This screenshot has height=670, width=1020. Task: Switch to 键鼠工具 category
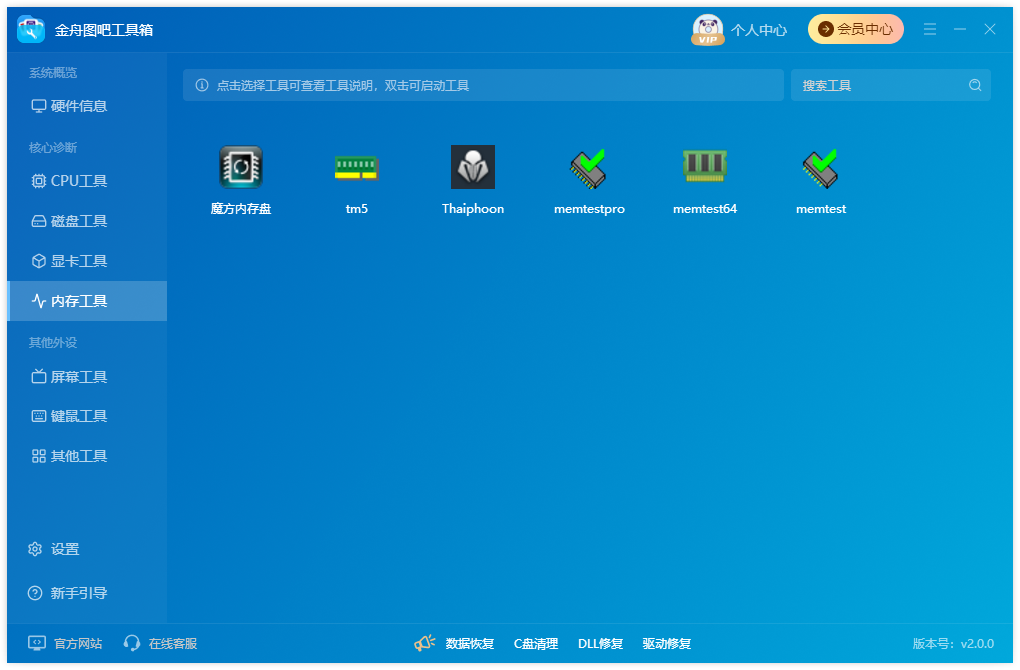87,416
